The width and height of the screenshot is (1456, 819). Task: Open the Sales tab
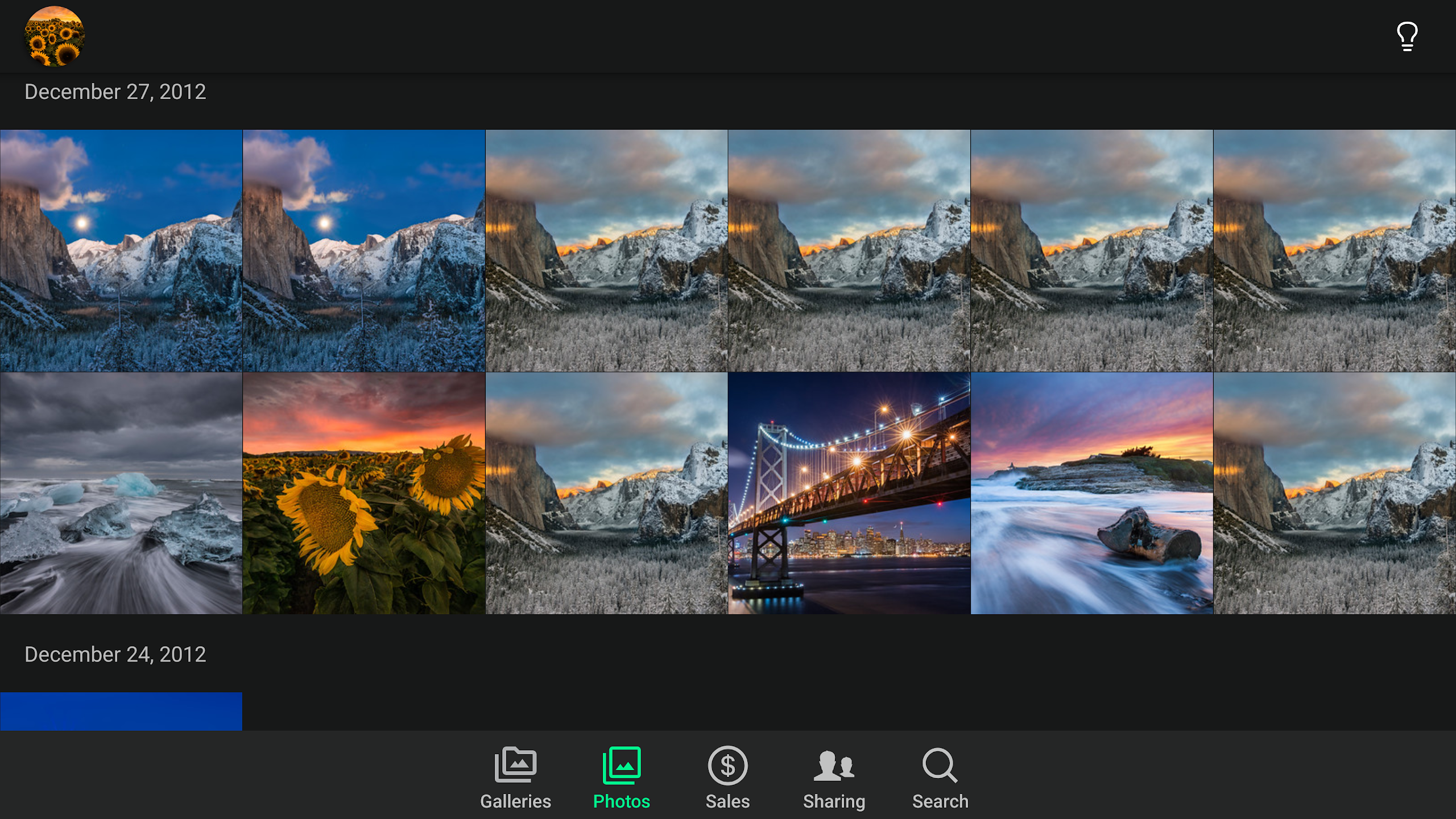(x=727, y=777)
